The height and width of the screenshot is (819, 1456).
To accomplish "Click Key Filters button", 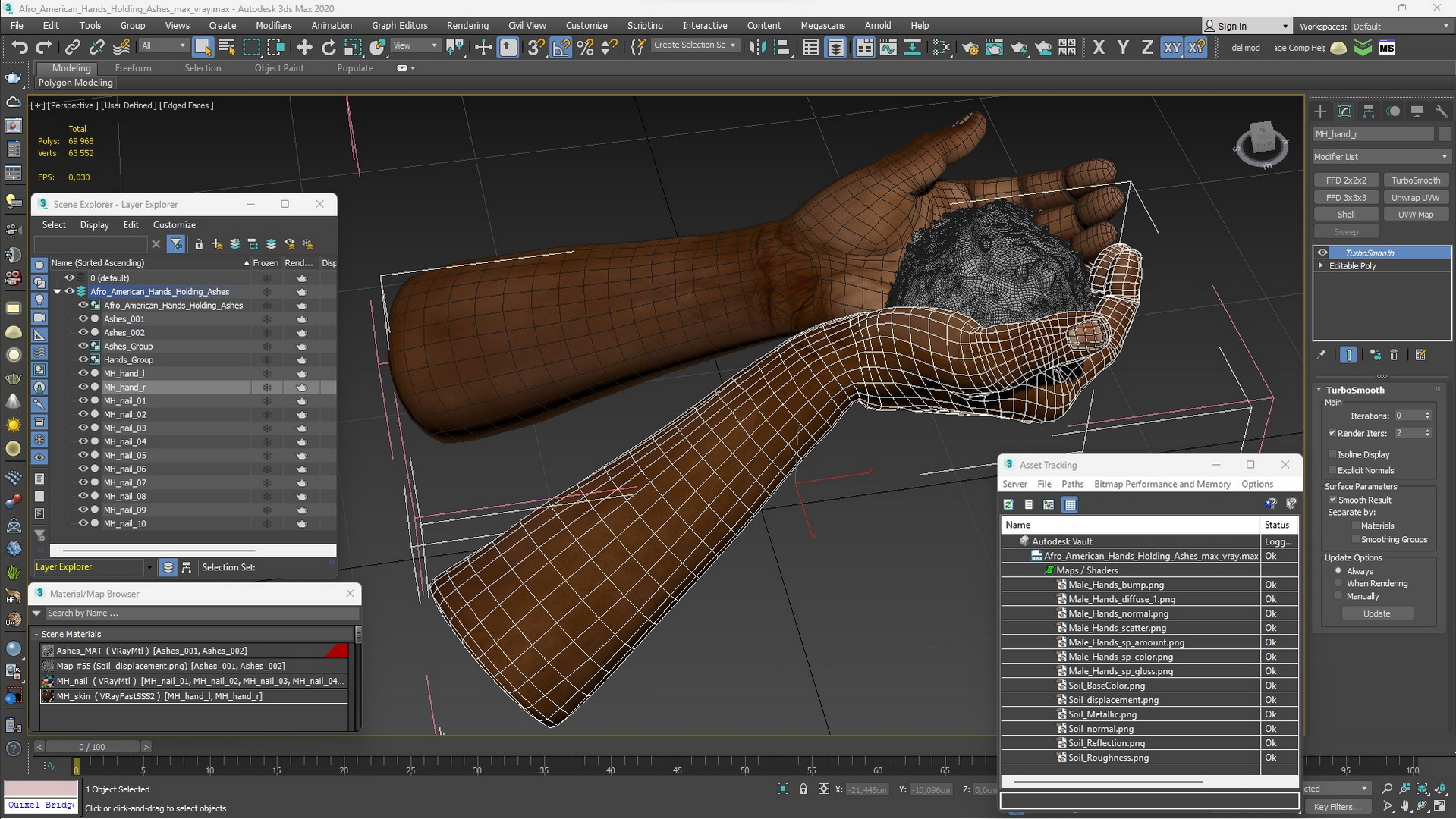I will tap(1338, 806).
